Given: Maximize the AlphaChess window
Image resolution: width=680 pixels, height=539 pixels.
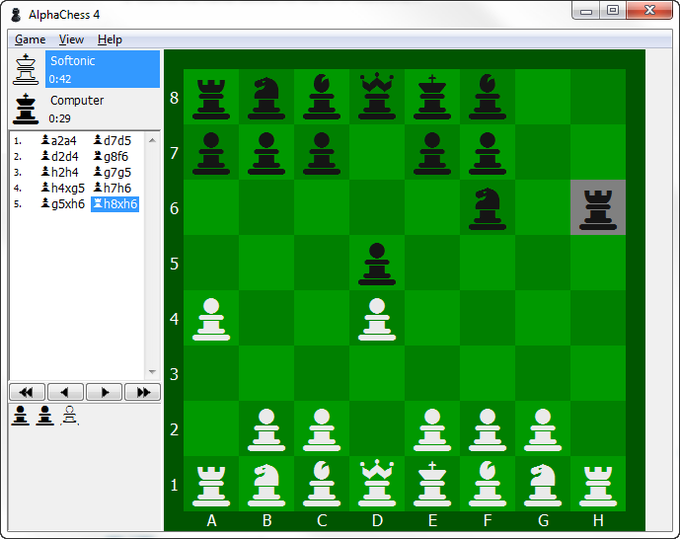Looking at the screenshot, I should click(x=613, y=10).
